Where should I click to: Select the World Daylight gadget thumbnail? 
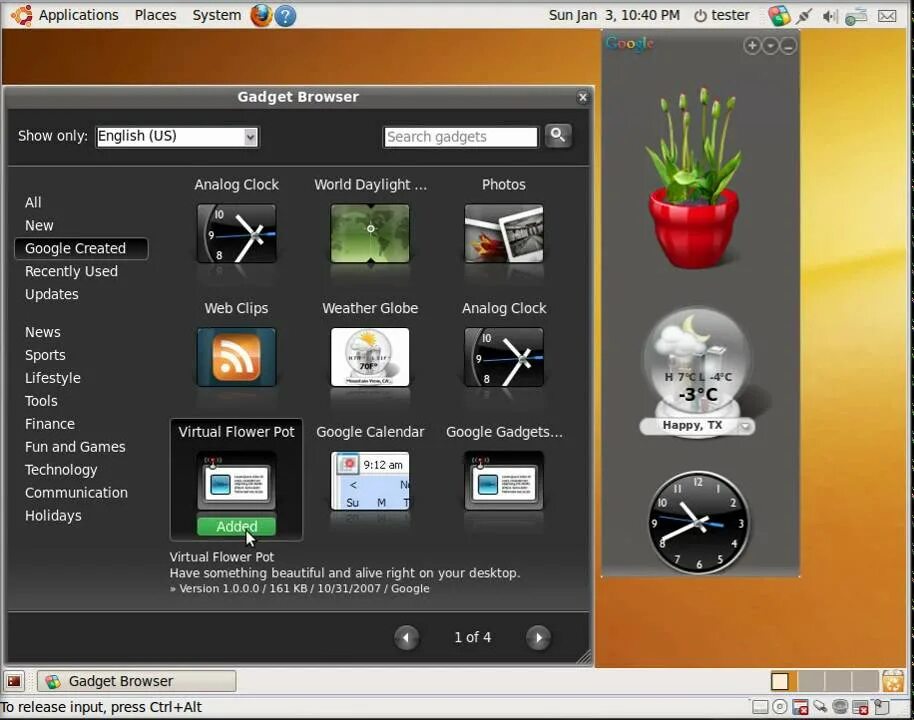[370, 233]
